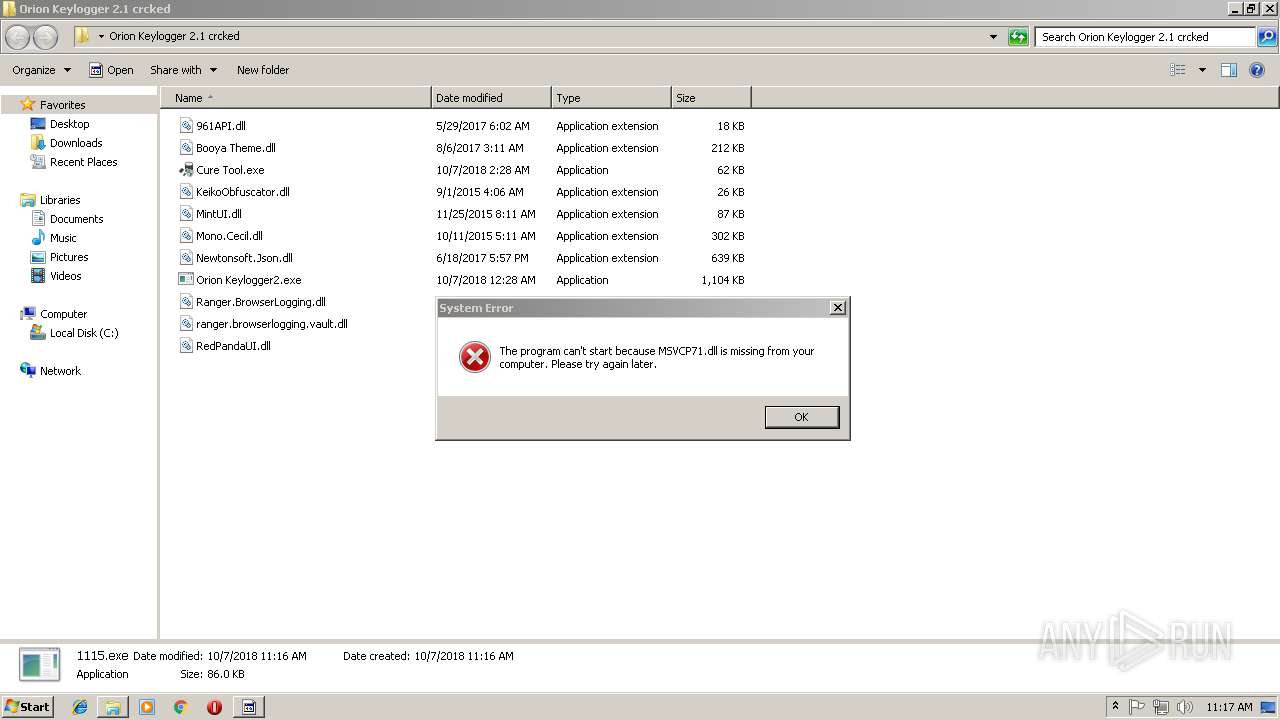Click the Cure Tool.exe application icon
This screenshot has height=720, width=1280.
coord(186,170)
